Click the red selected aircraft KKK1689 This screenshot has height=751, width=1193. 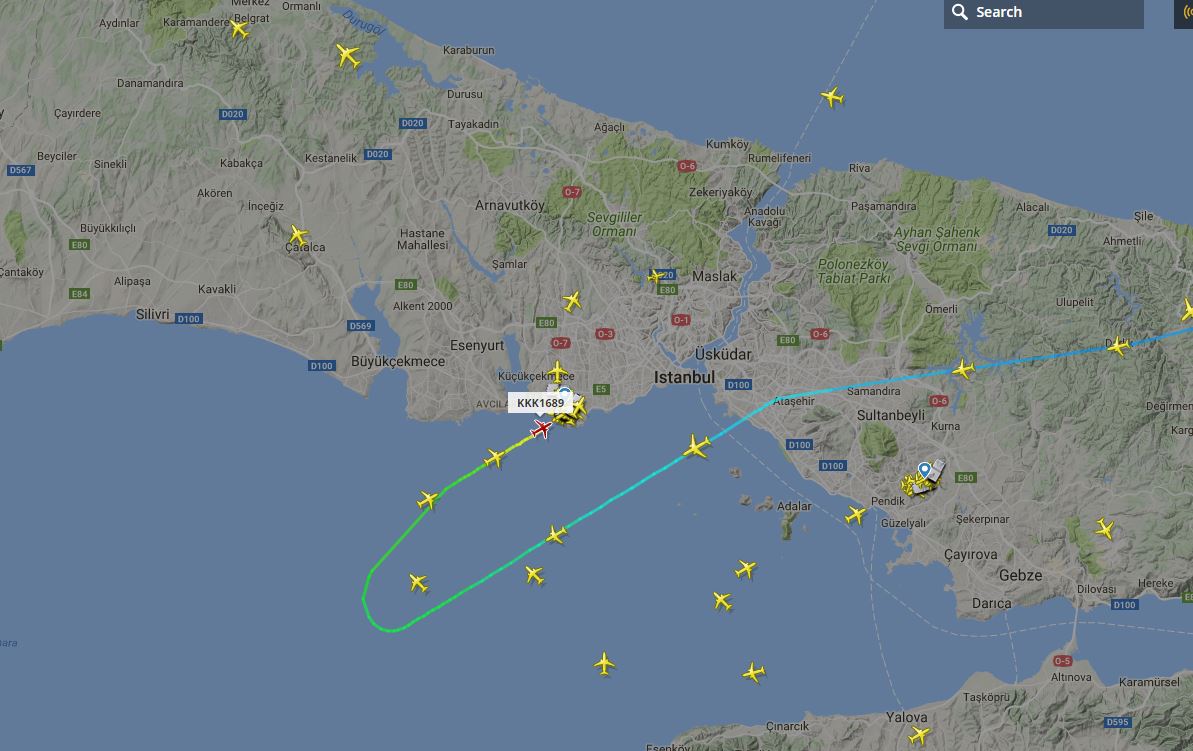541,429
